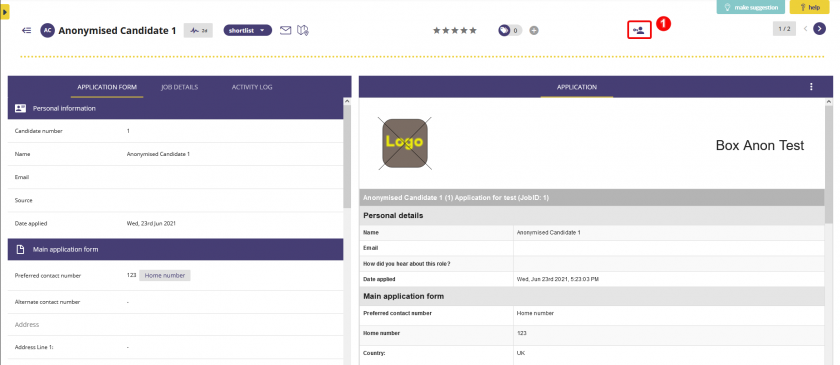Click the map location icon

click(x=303, y=31)
